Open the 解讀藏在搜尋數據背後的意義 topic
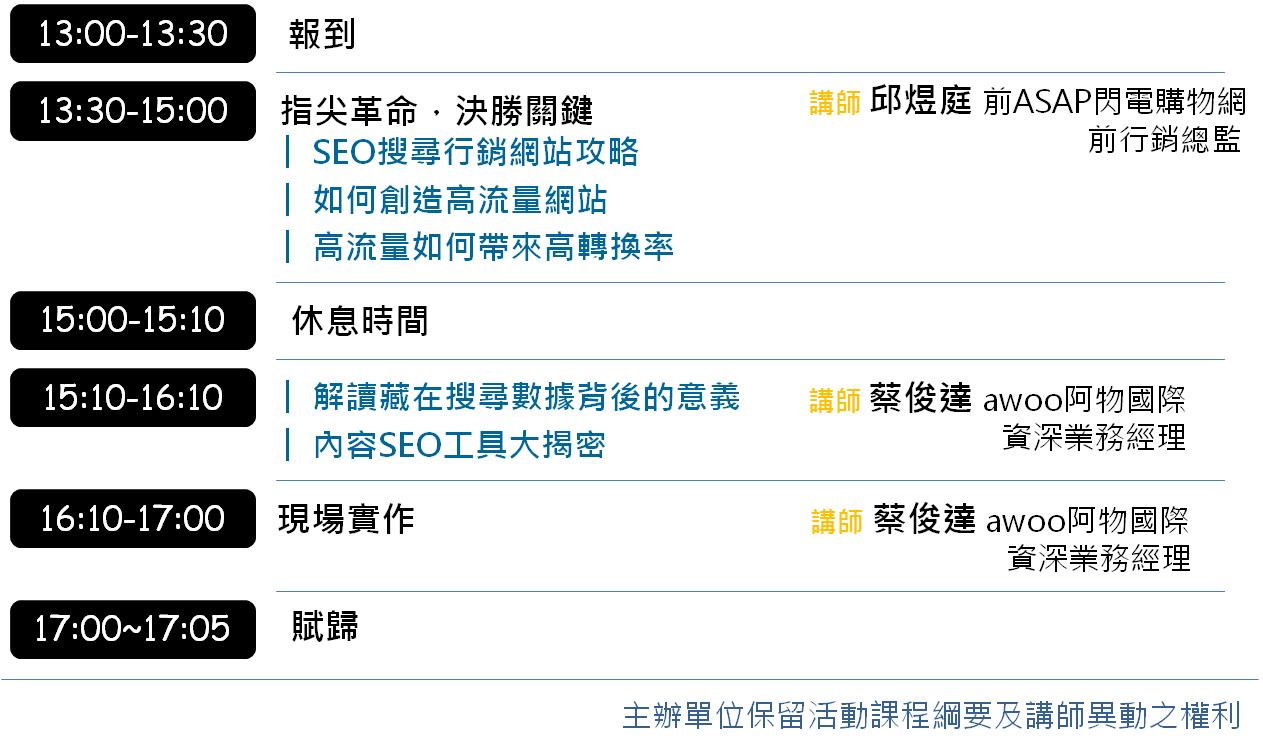This screenshot has width=1263, height=739. point(526,397)
